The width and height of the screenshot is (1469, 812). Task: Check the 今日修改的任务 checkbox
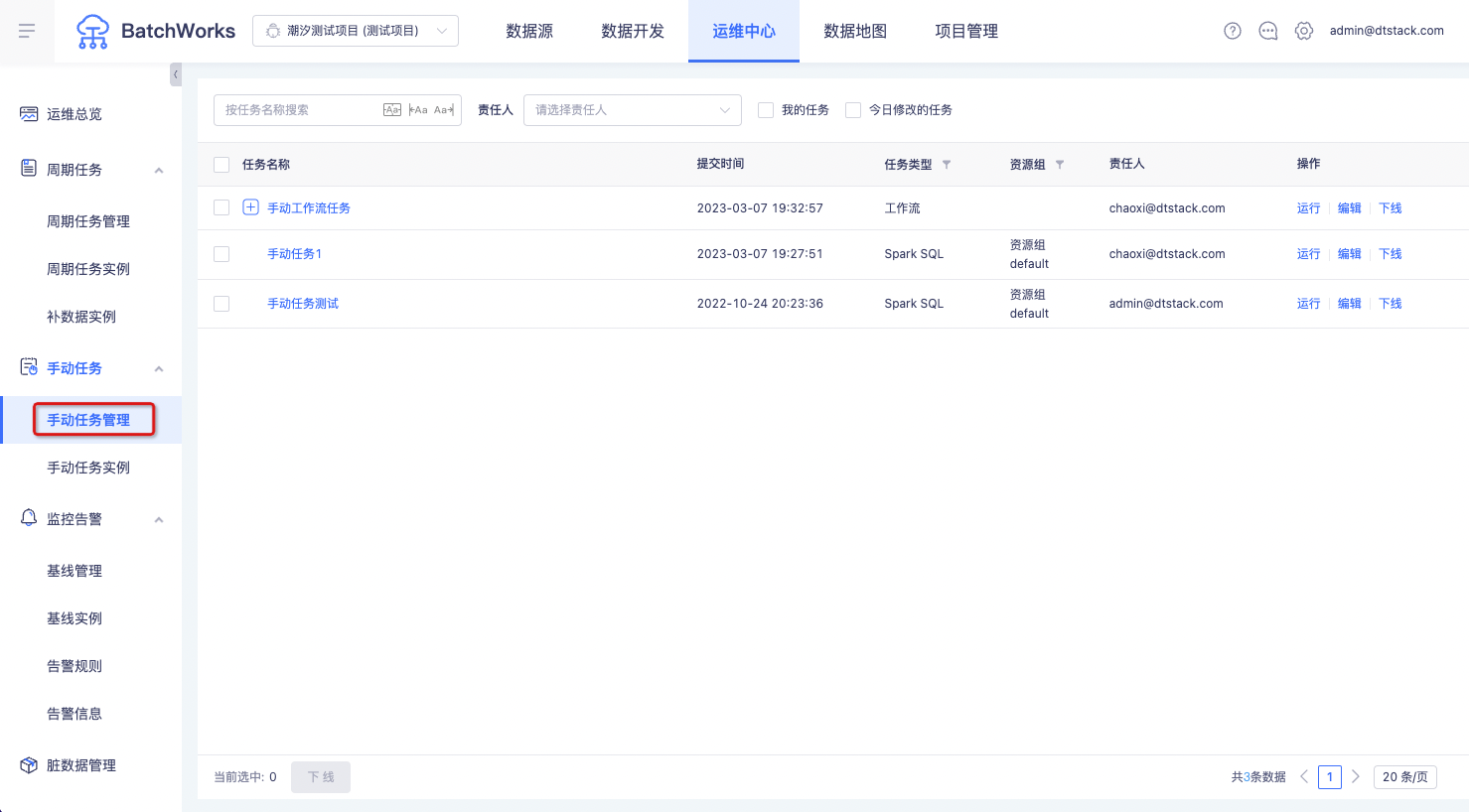[853, 110]
